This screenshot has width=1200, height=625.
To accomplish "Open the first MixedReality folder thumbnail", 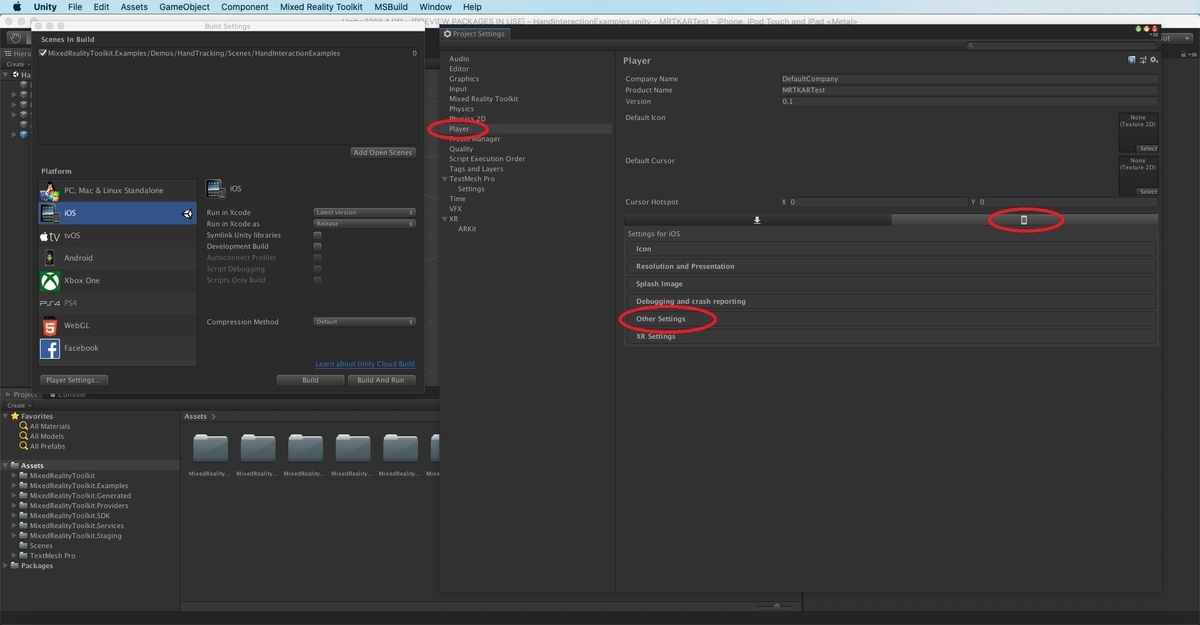I will pyautogui.click(x=210, y=448).
